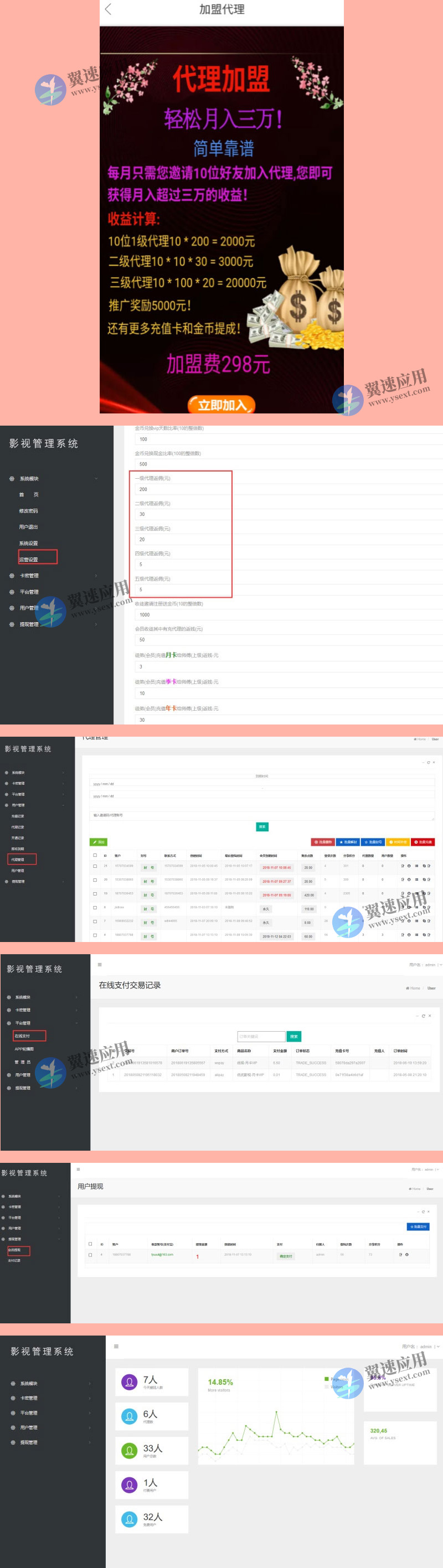Open 修改密码 in the sidebar
443x1568 pixels.
coord(29,511)
